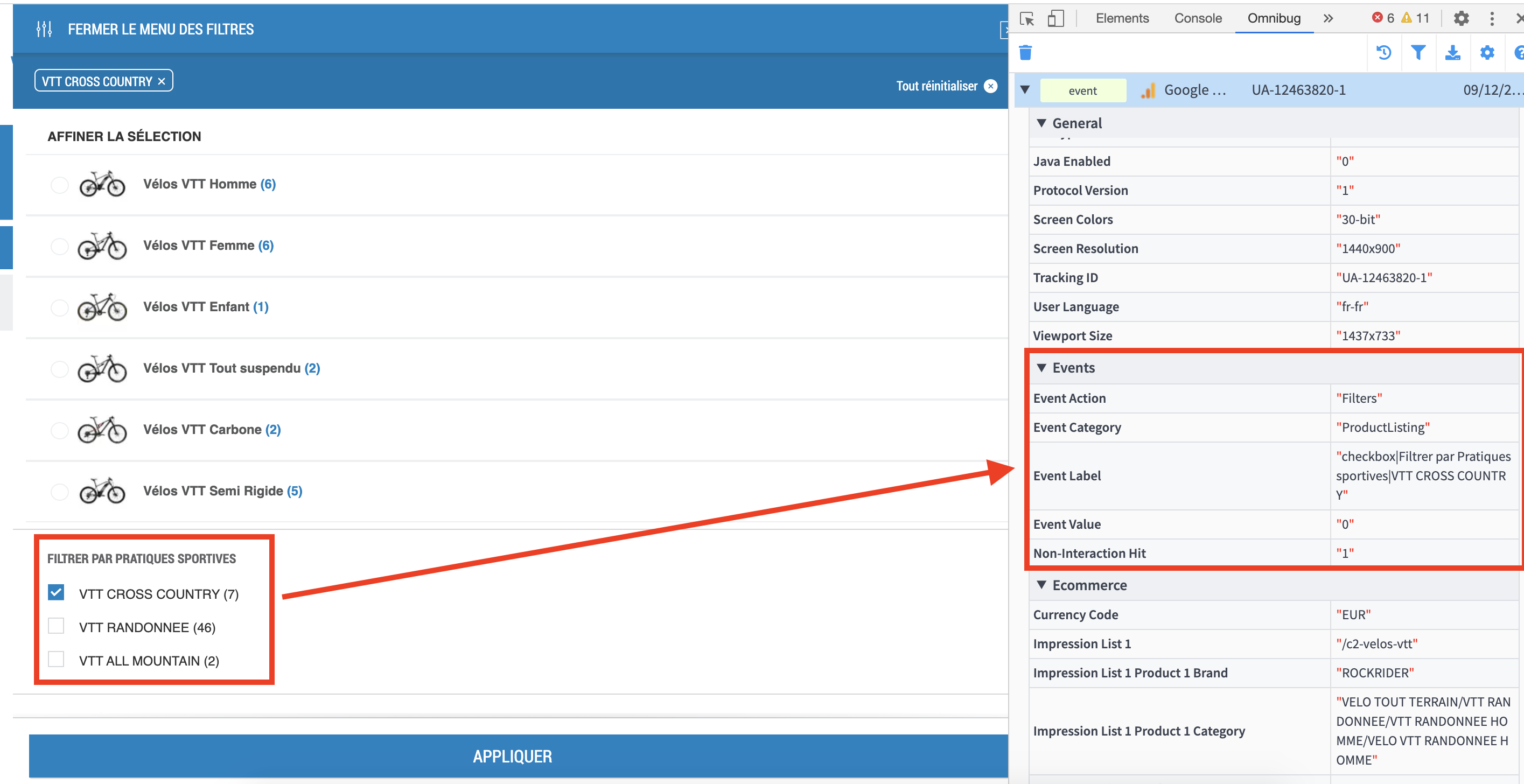Check the VTT ALL MOUNTAIN (2) checkbox
Viewport: 1524px width, 784px height.
[x=56, y=659]
